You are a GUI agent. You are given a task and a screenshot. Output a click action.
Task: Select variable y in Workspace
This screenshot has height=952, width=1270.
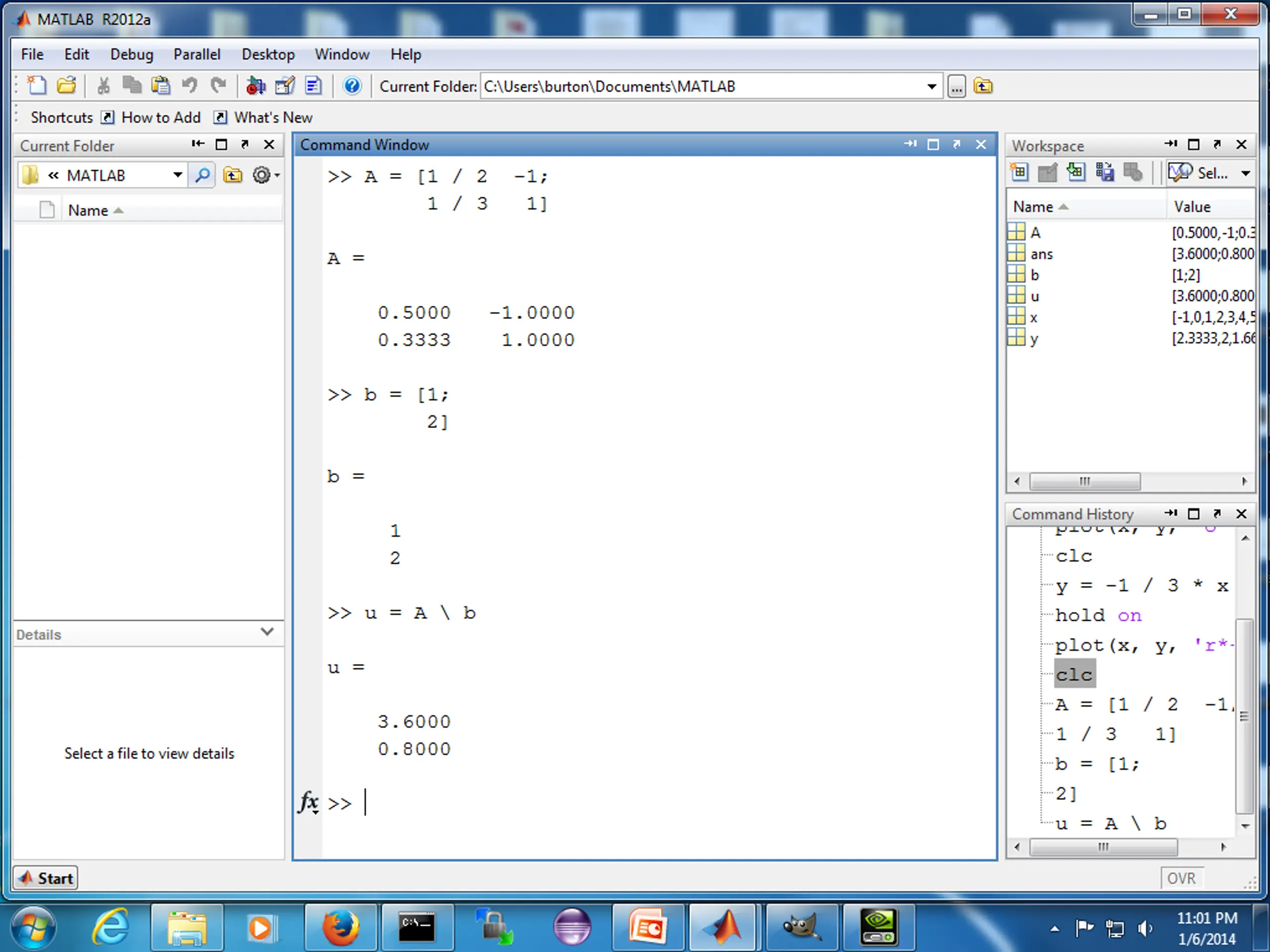pos(1131,339)
